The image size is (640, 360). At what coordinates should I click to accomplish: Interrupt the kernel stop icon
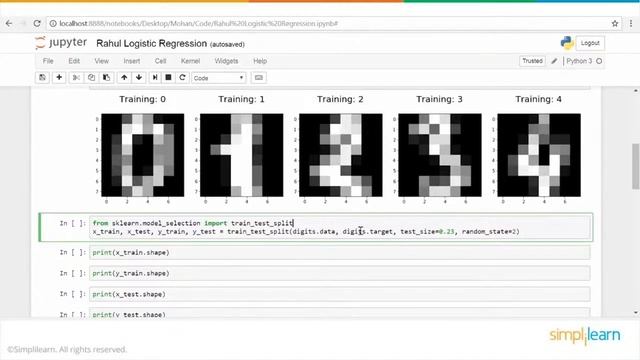(x=168, y=78)
